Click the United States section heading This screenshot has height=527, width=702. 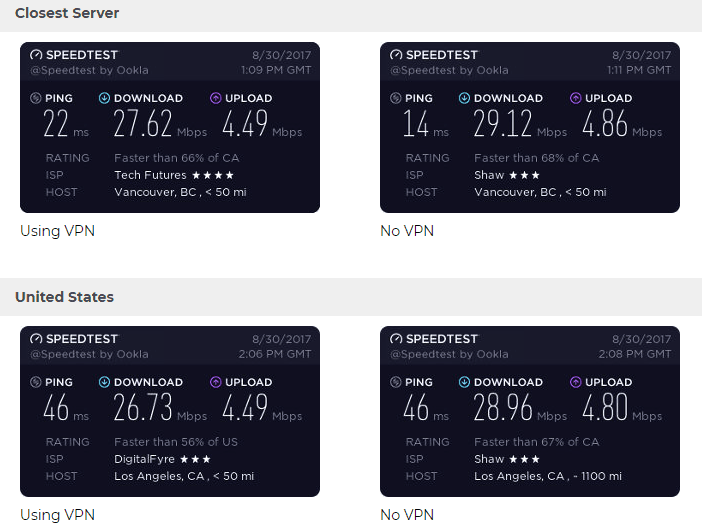[64, 297]
